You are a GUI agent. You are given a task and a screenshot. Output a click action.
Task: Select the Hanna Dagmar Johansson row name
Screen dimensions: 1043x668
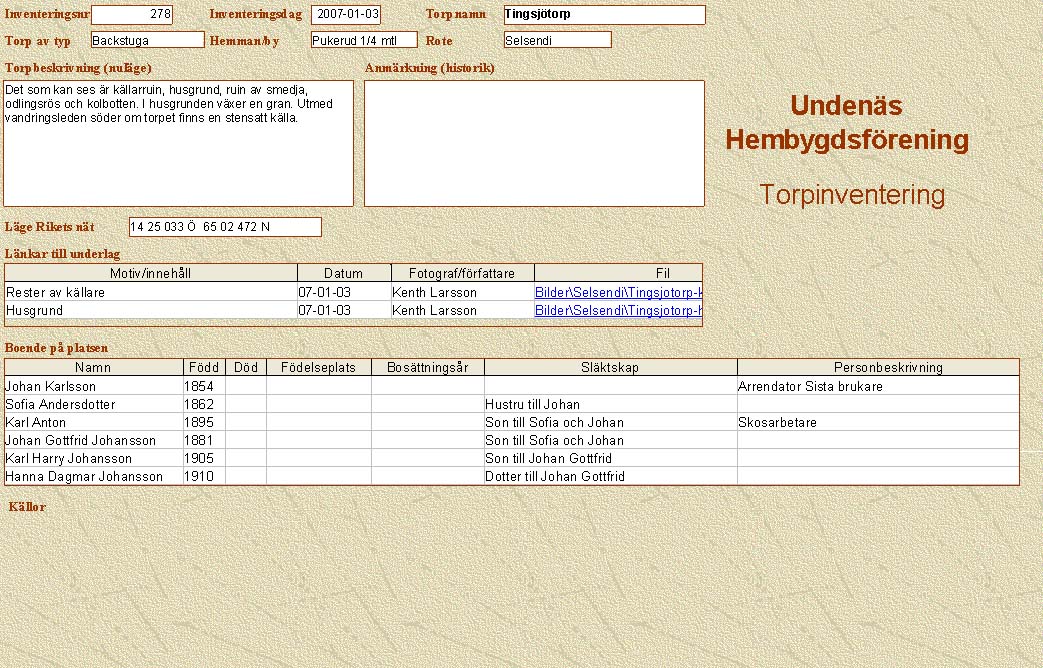coord(93,477)
